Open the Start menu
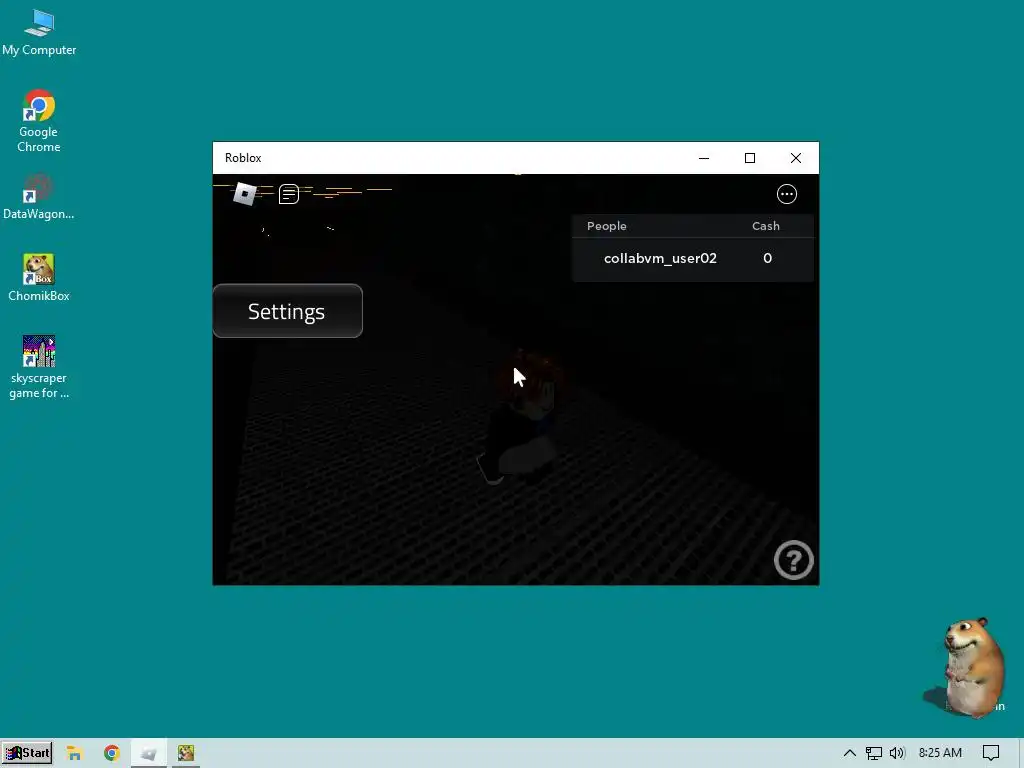Screen dimensions: 1024x768 (27, 753)
